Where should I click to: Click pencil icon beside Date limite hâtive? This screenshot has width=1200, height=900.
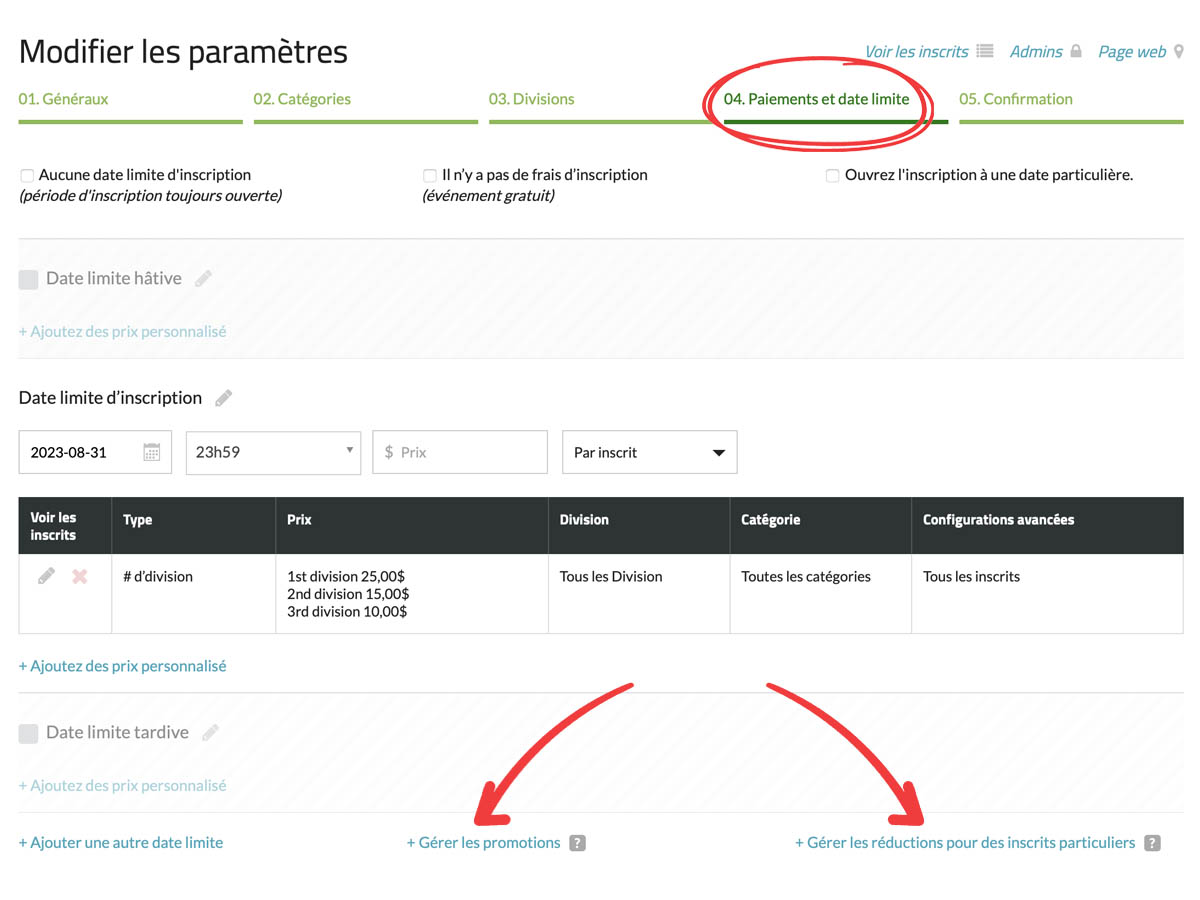click(204, 279)
